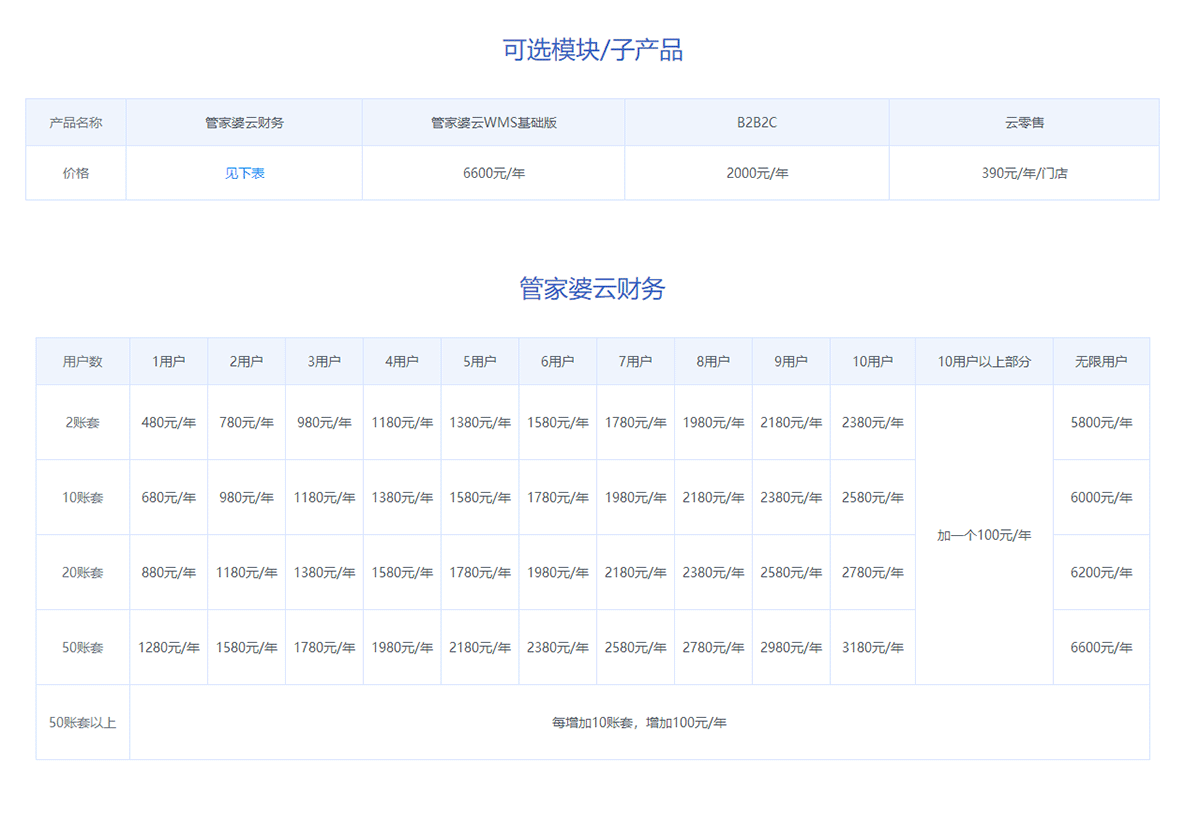Select 管家婆云财务 column header in the product table
This screenshot has width=1200, height=819.
[244, 123]
